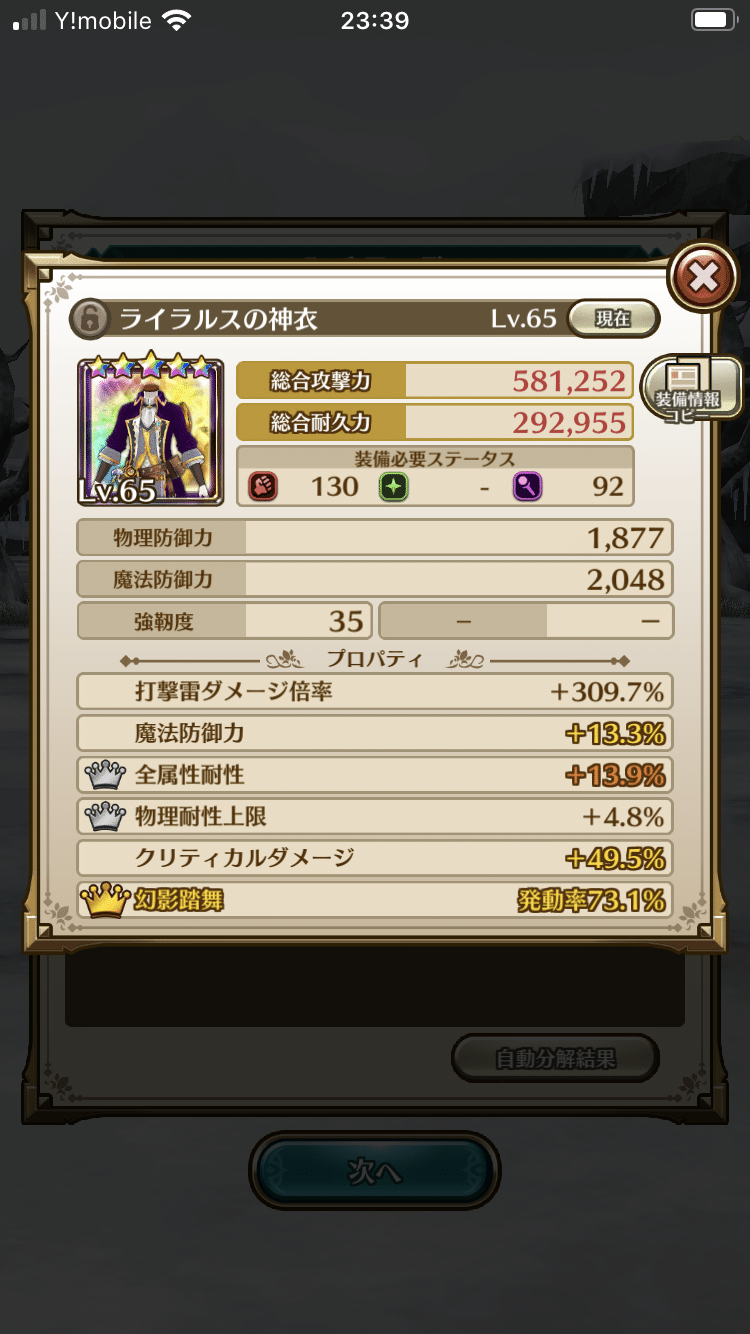Tap the 魔法防御力 stat row showing 2,048
Image resolution: width=750 pixels, height=1334 pixels.
coord(375,579)
